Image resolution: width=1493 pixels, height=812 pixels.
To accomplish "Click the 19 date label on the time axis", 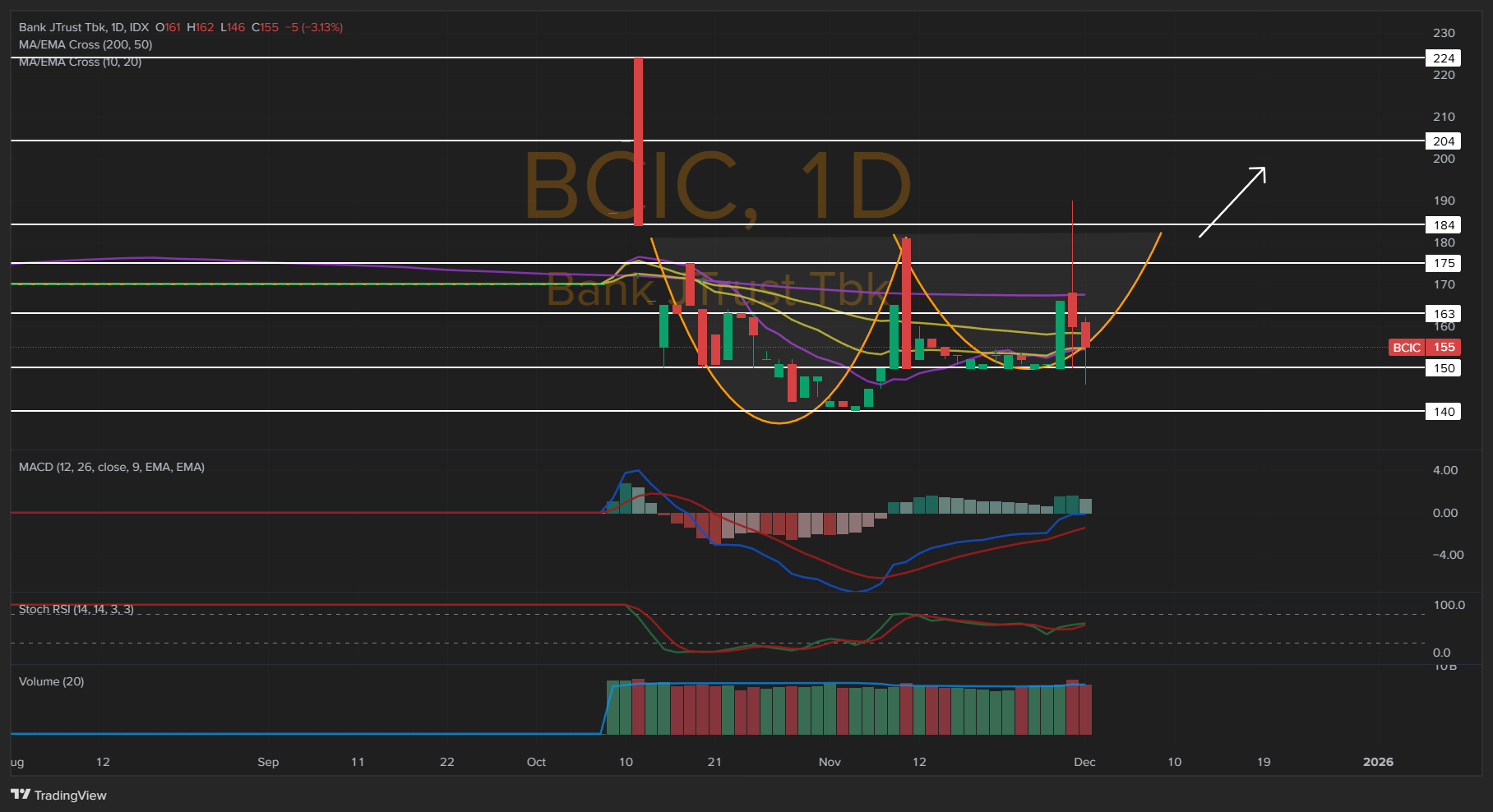I will pos(1264,762).
